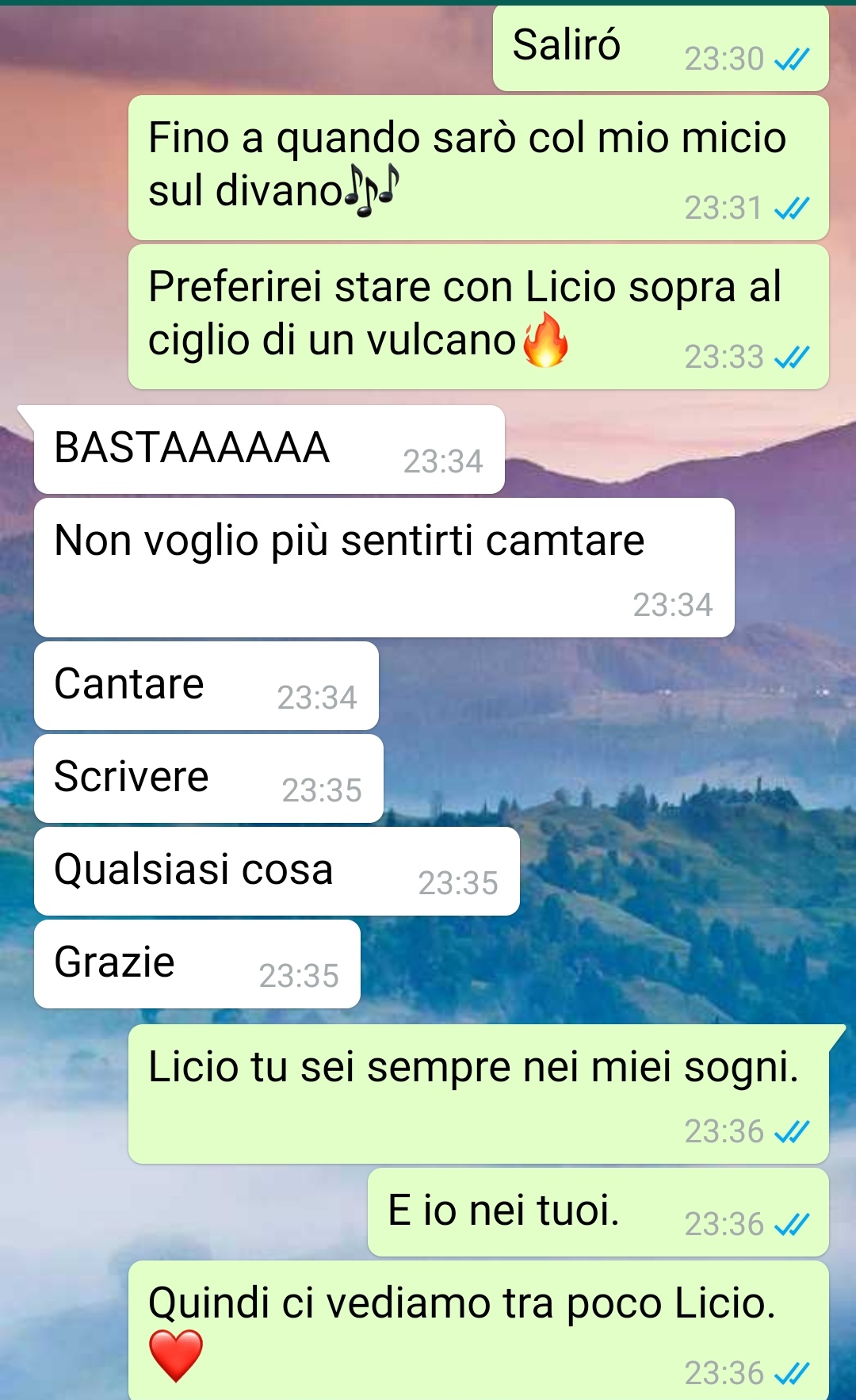Tap the blue checkmarks at 23:33

pyautogui.click(x=792, y=358)
